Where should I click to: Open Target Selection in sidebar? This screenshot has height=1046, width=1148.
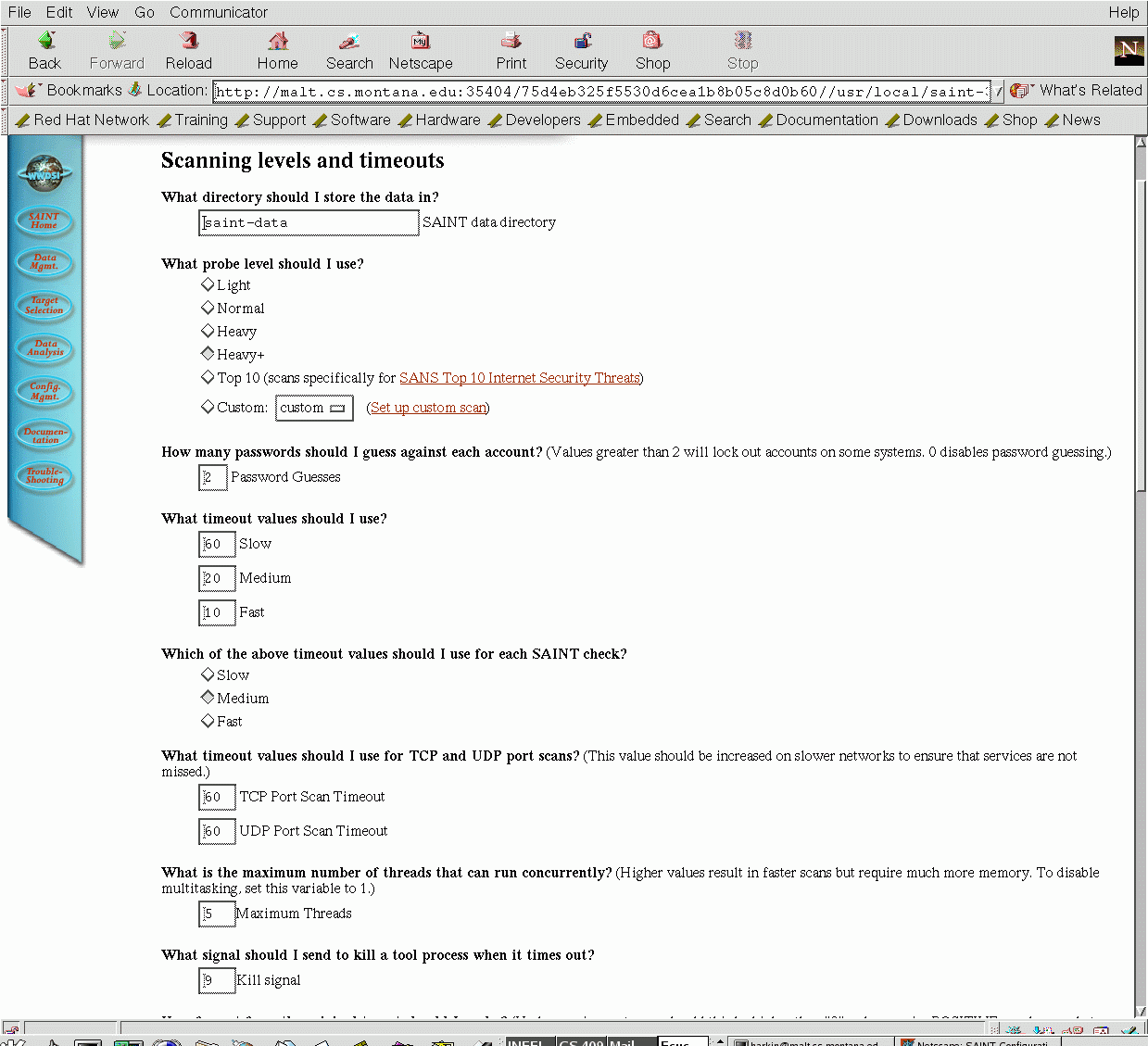click(x=44, y=305)
